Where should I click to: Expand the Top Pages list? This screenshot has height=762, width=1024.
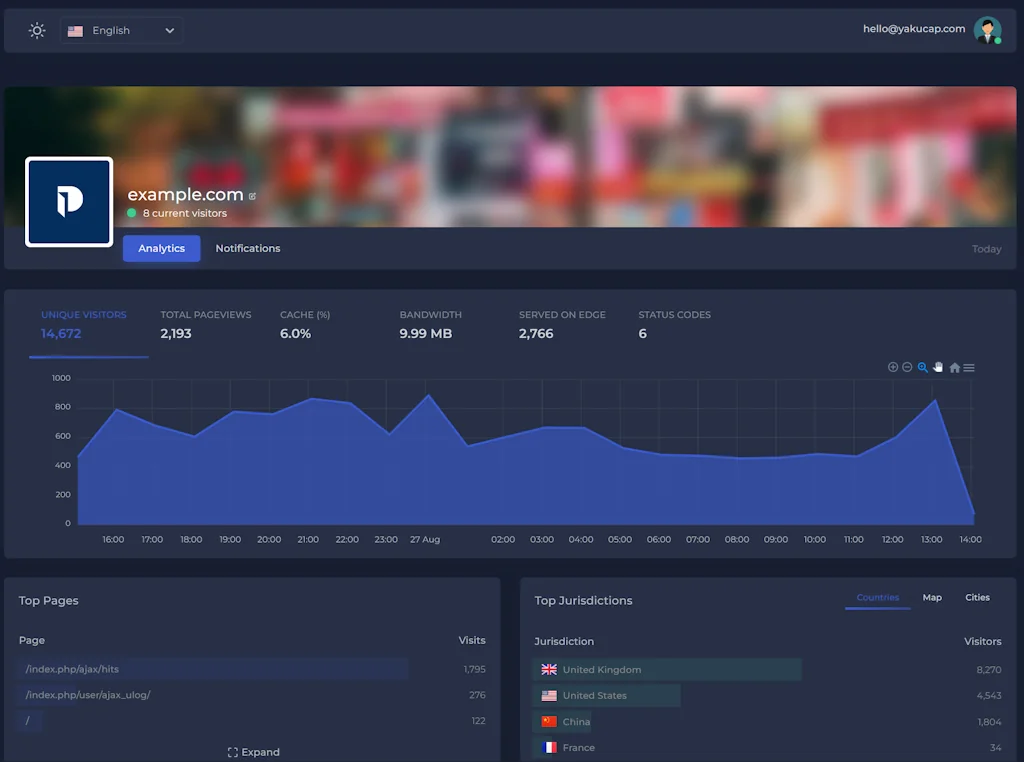254,752
